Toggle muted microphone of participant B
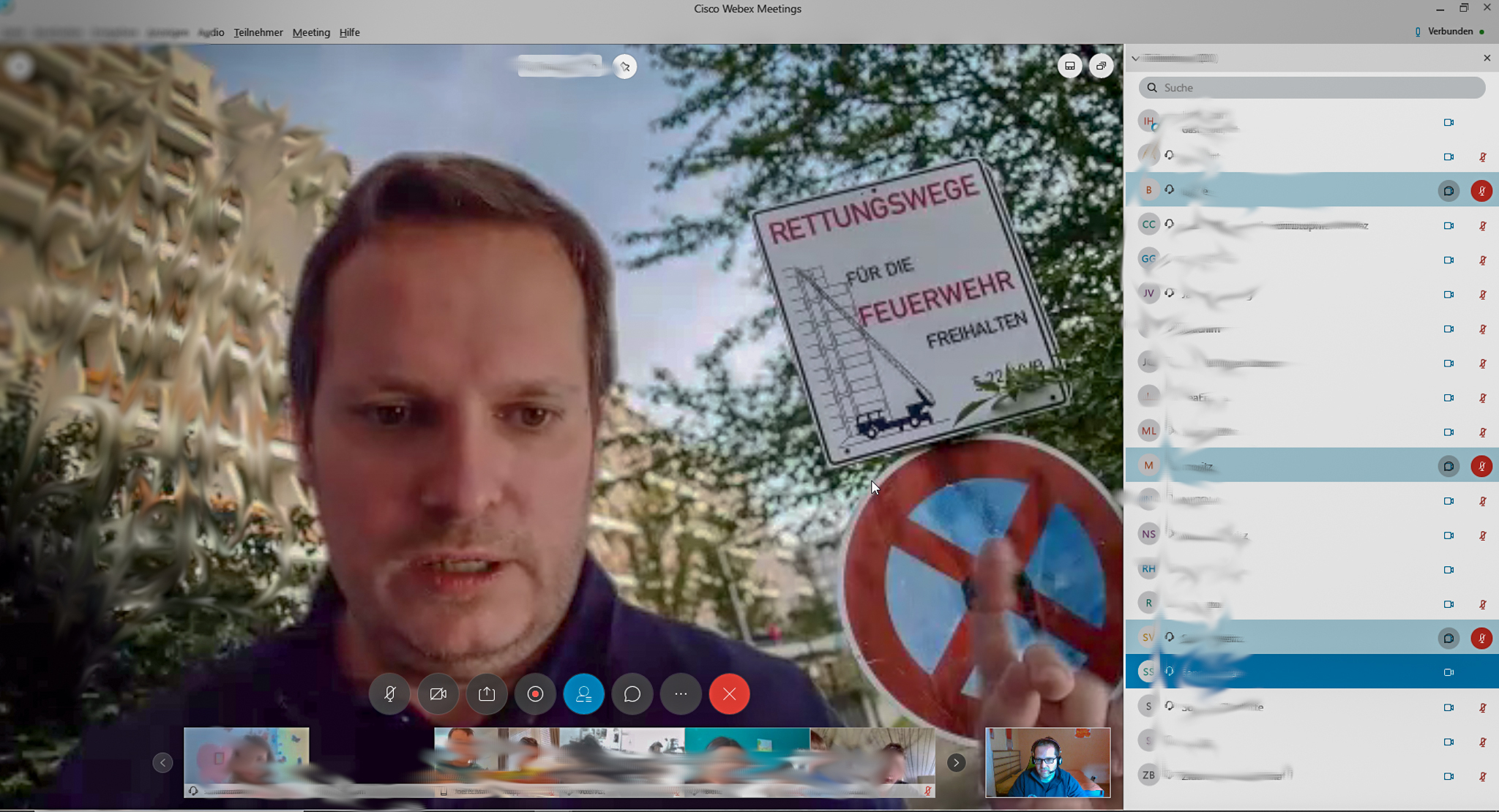 click(x=1481, y=191)
